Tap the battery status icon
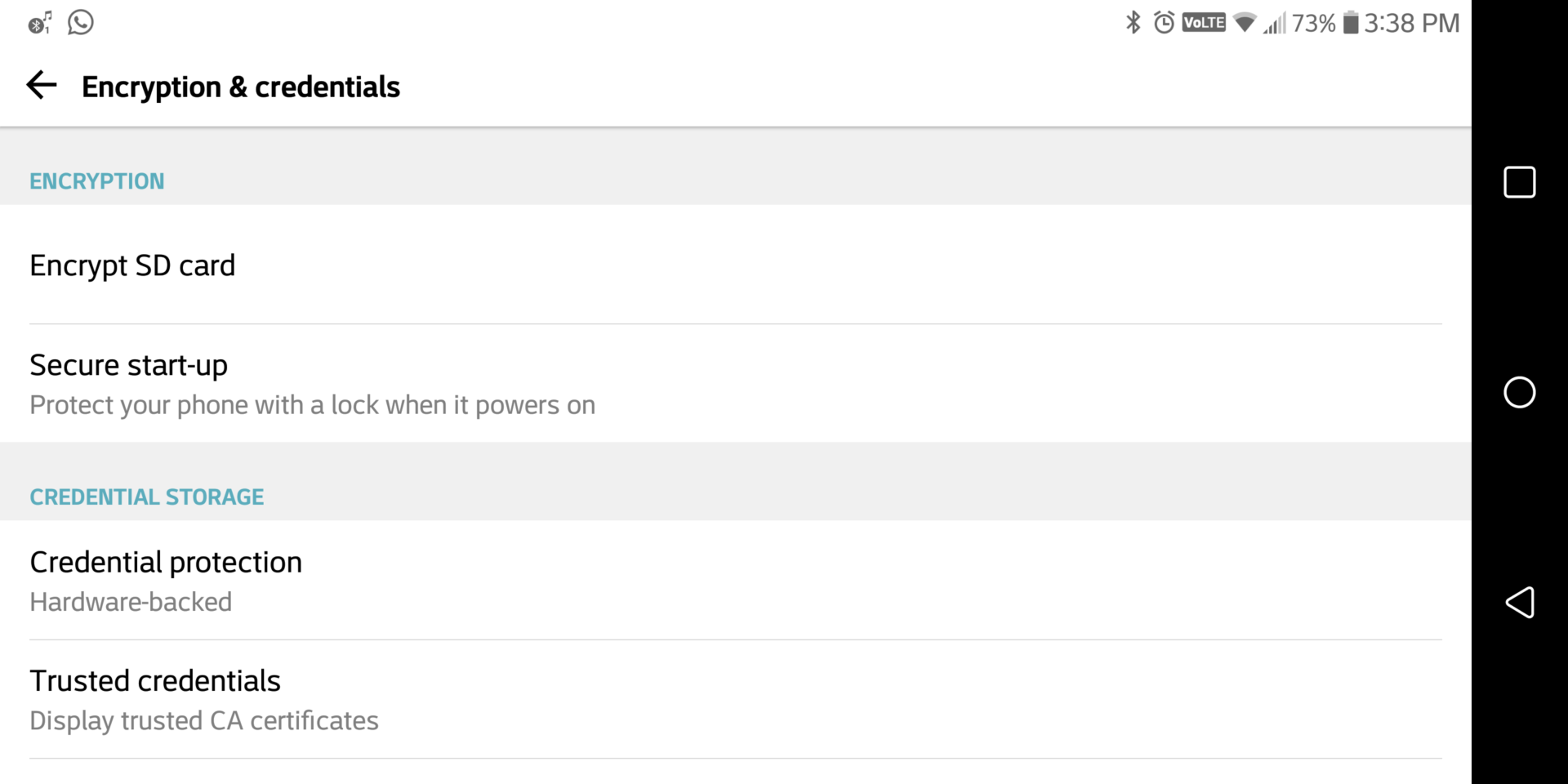The width and height of the screenshot is (1568, 784). [1351, 22]
